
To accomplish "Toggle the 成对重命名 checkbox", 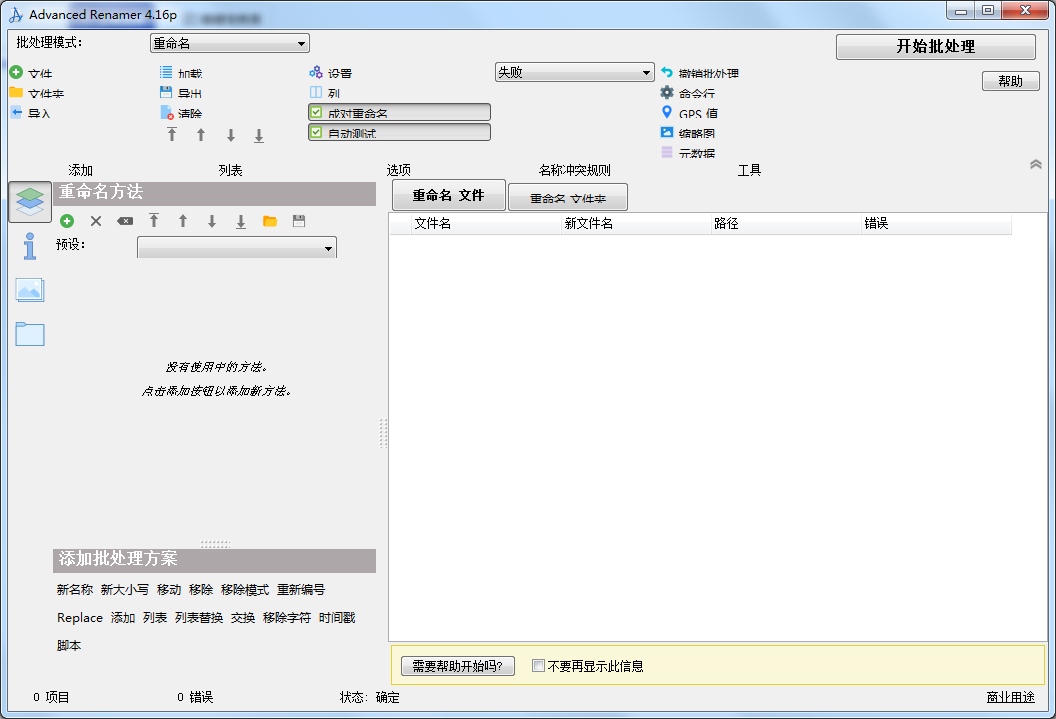I will point(316,113).
